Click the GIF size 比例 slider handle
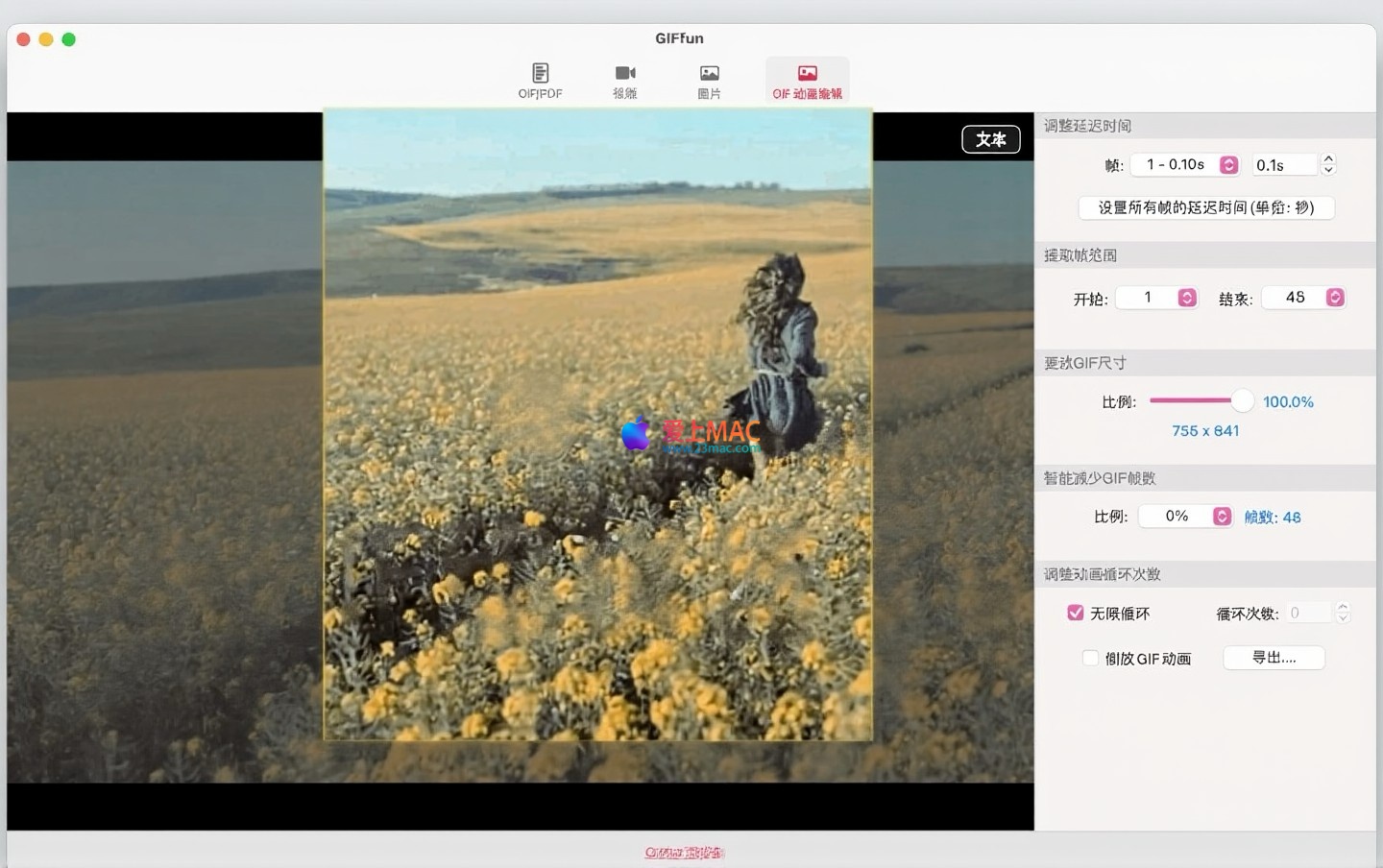1383x868 pixels. point(1242,400)
